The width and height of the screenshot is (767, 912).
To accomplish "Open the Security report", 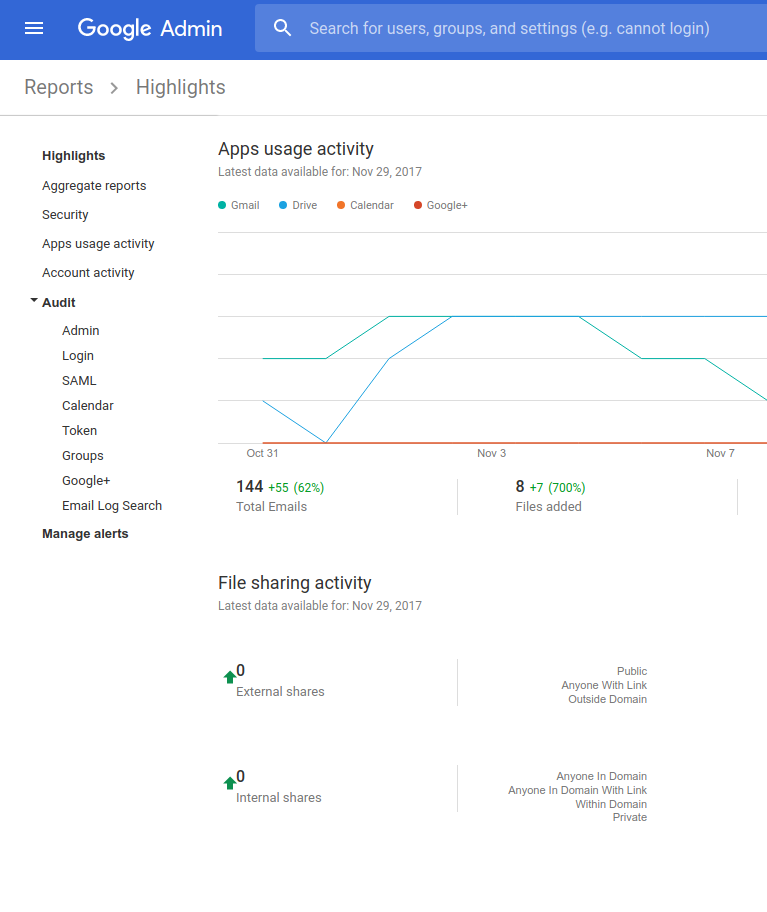I will [x=65, y=214].
